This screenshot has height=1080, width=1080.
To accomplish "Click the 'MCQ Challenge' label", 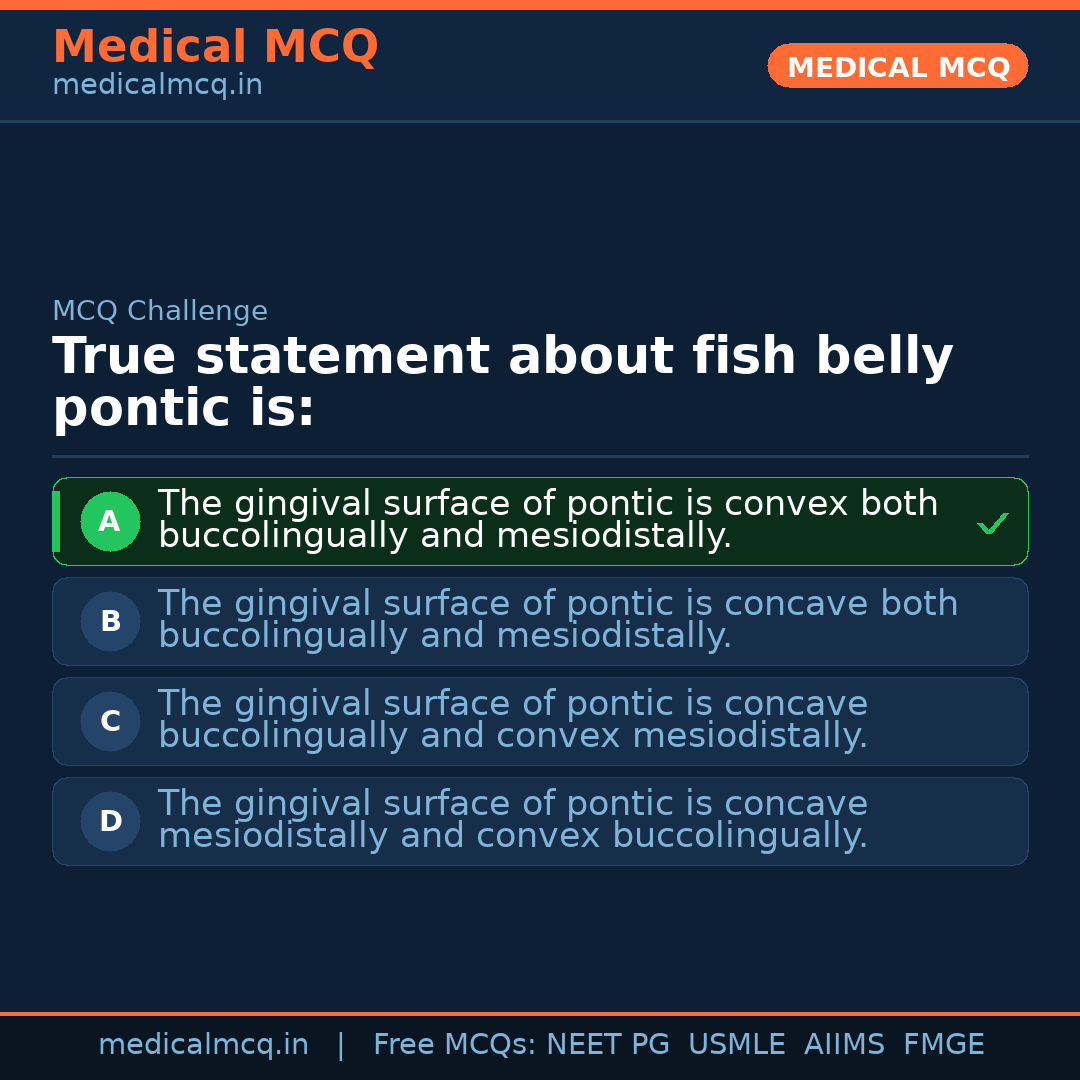I will pyautogui.click(x=160, y=311).
